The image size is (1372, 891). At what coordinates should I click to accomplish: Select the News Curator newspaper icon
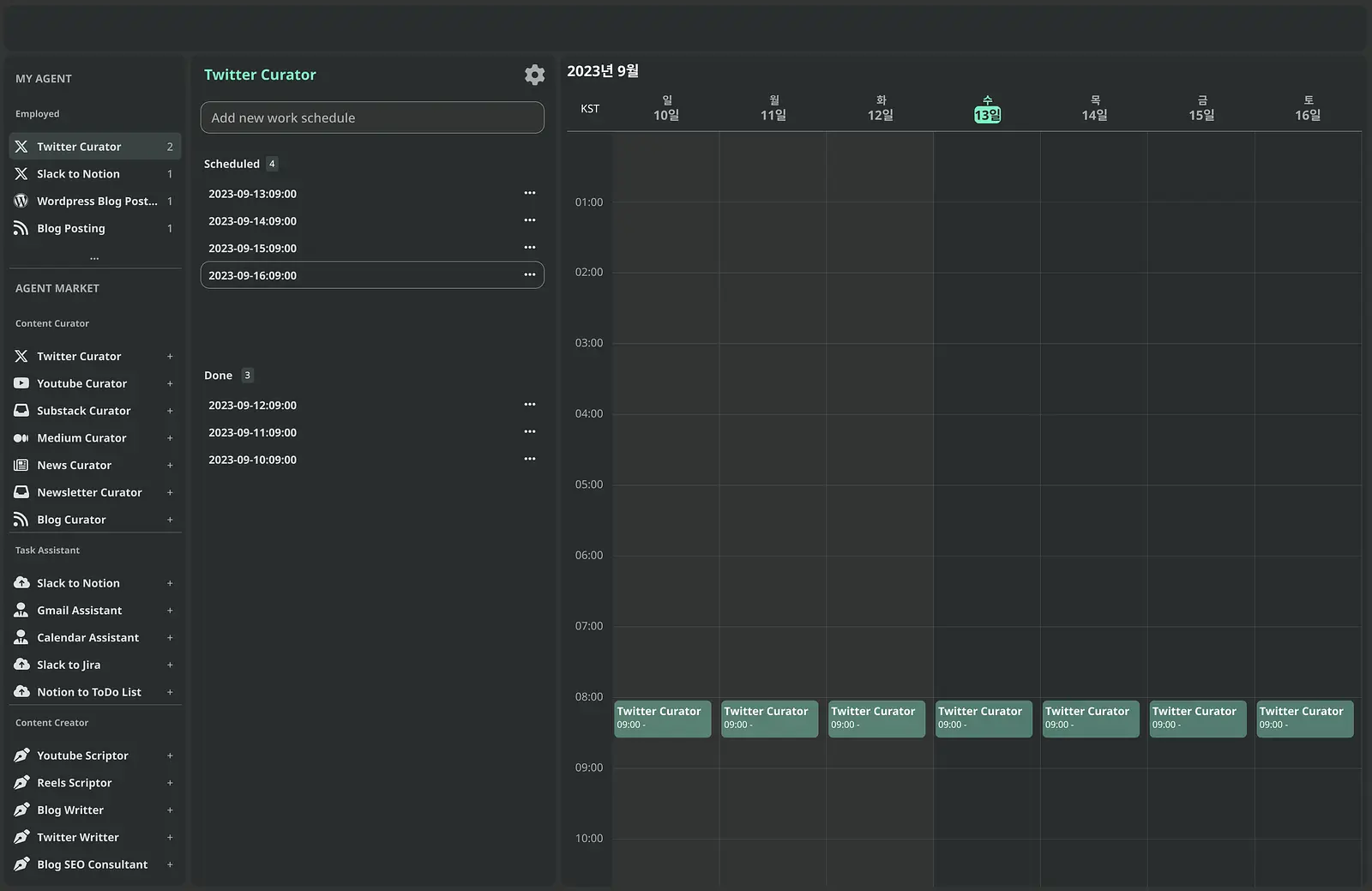(x=21, y=465)
